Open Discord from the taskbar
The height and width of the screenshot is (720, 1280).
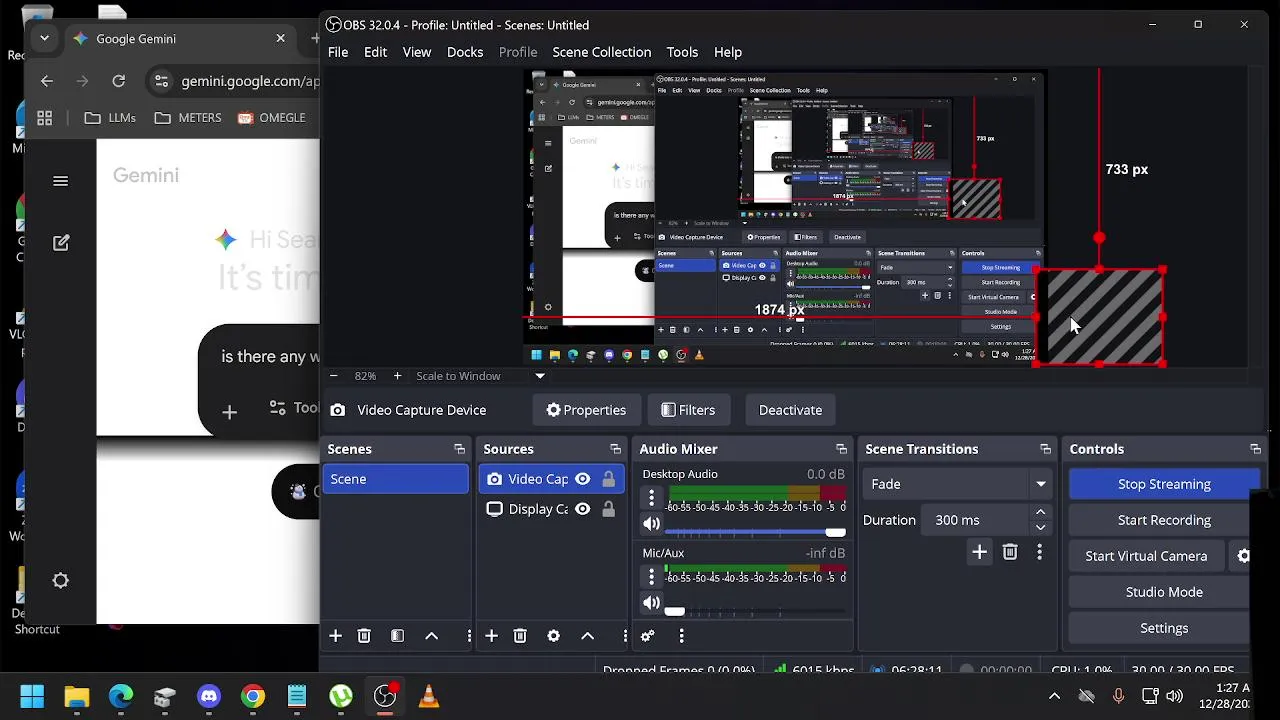coord(209,696)
